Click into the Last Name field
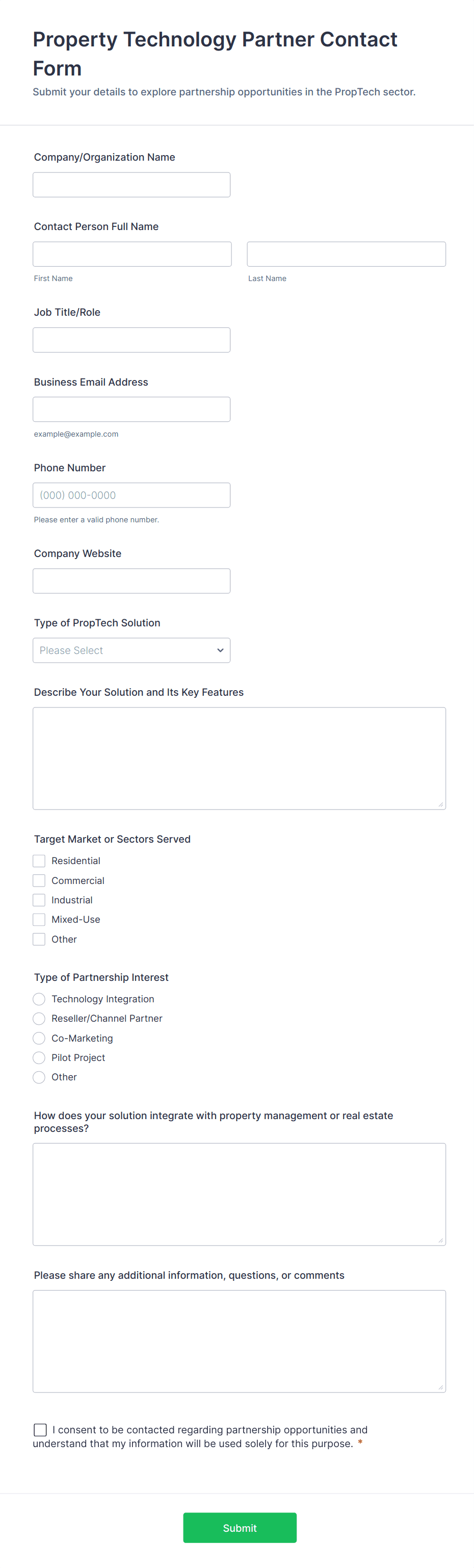 point(346,254)
